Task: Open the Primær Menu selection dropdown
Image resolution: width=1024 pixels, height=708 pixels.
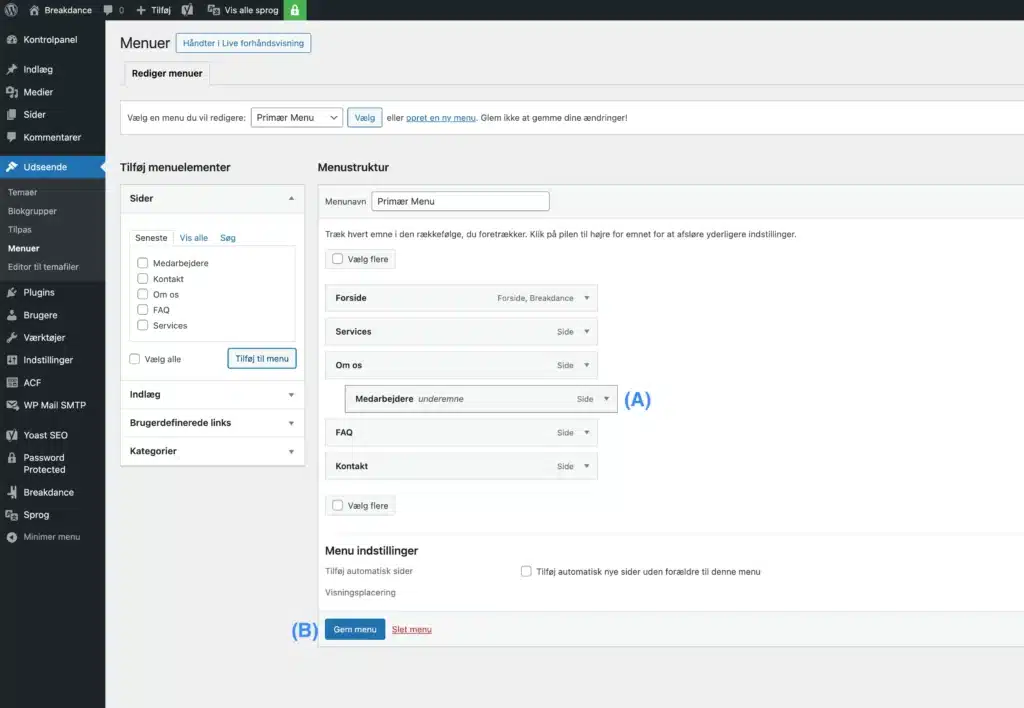Action: click(x=296, y=118)
